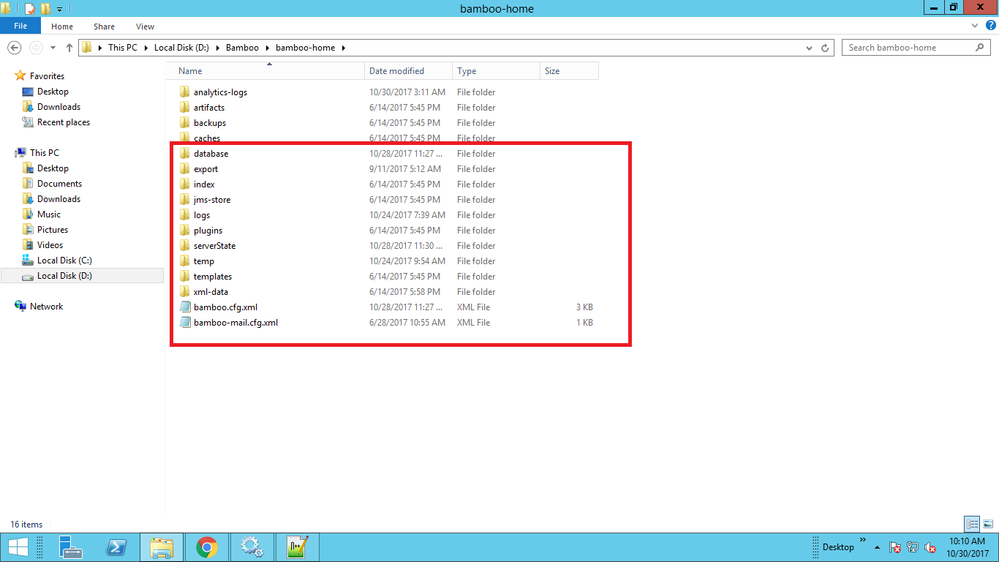Open the File ribbon tab

tap(20, 26)
